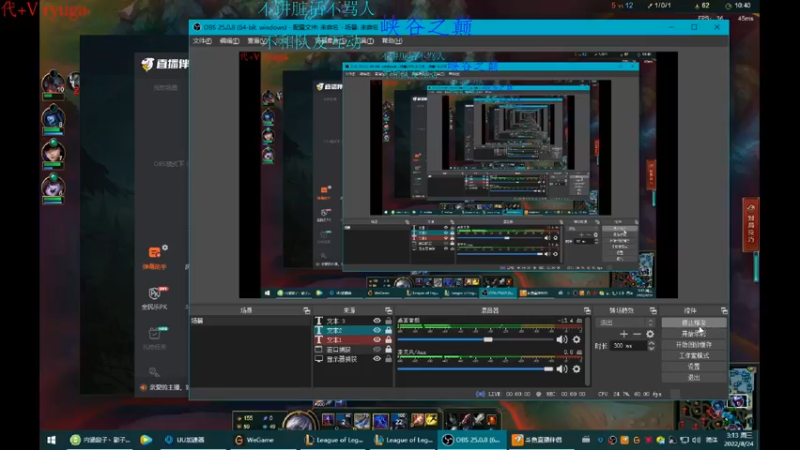800x450 pixels.
Task: Pop out the 场景 dock panel
Action: (306, 310)
